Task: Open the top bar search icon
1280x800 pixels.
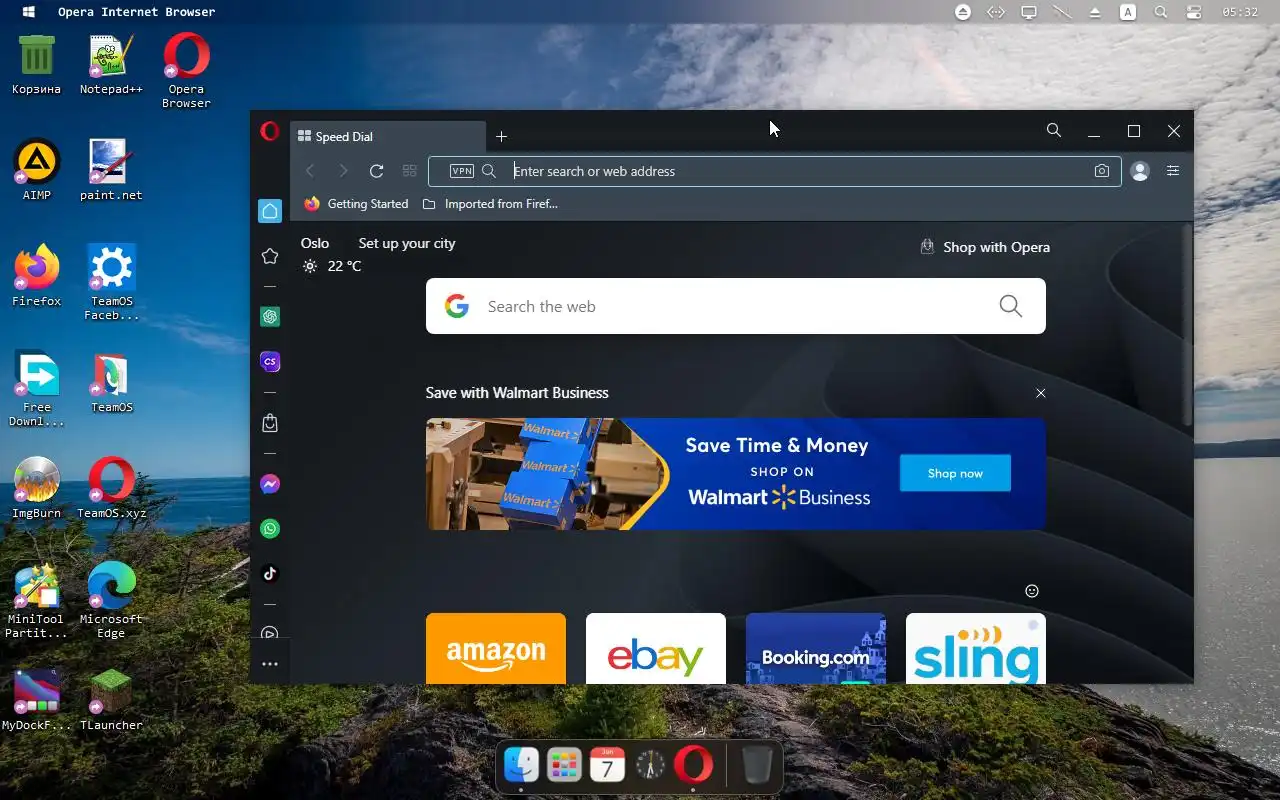Action: click(1161, 12)
